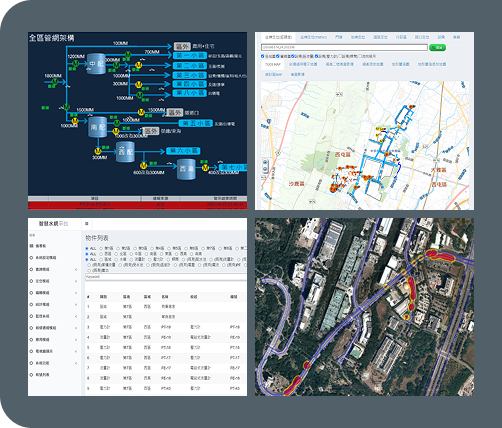
Task: Open the 儀表板 dashboard item with the grid icon
Action: coord(38,246)
